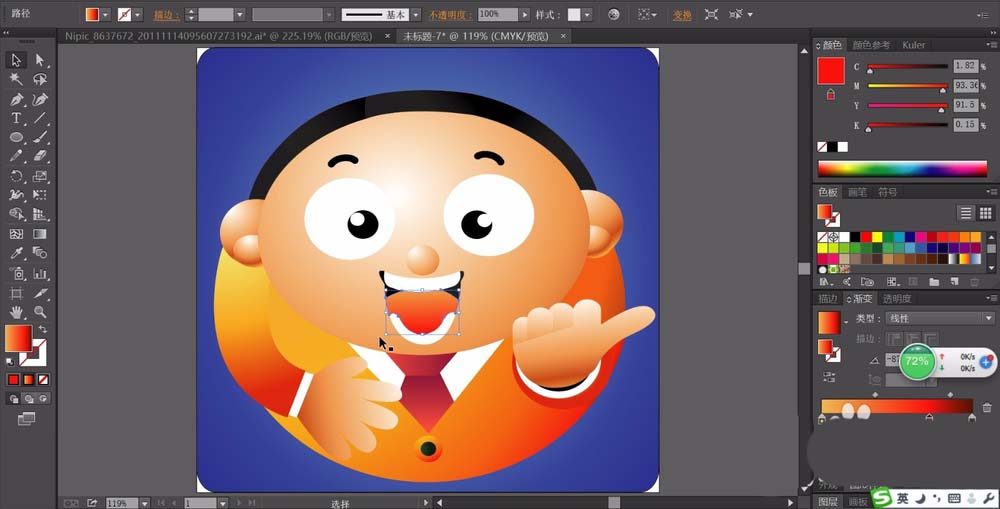1000x509 pixels.
Task: Expand opacity 100% slider arrow
Action: point(525,14)
